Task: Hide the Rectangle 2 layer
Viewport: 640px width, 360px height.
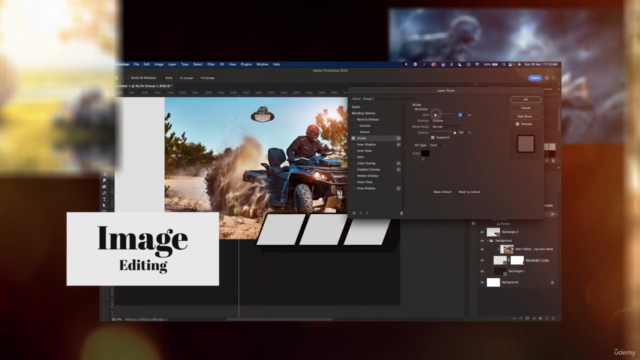Action: point(482,232)
